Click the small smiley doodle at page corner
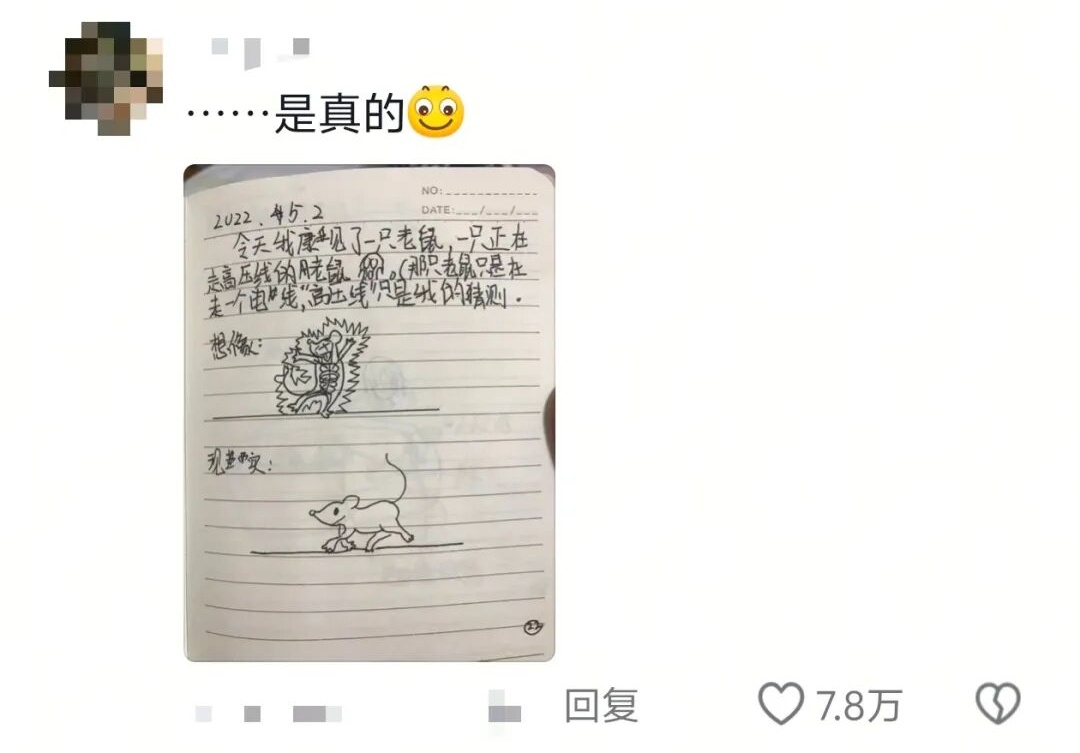1080x753 pixels. coord(533,627)
